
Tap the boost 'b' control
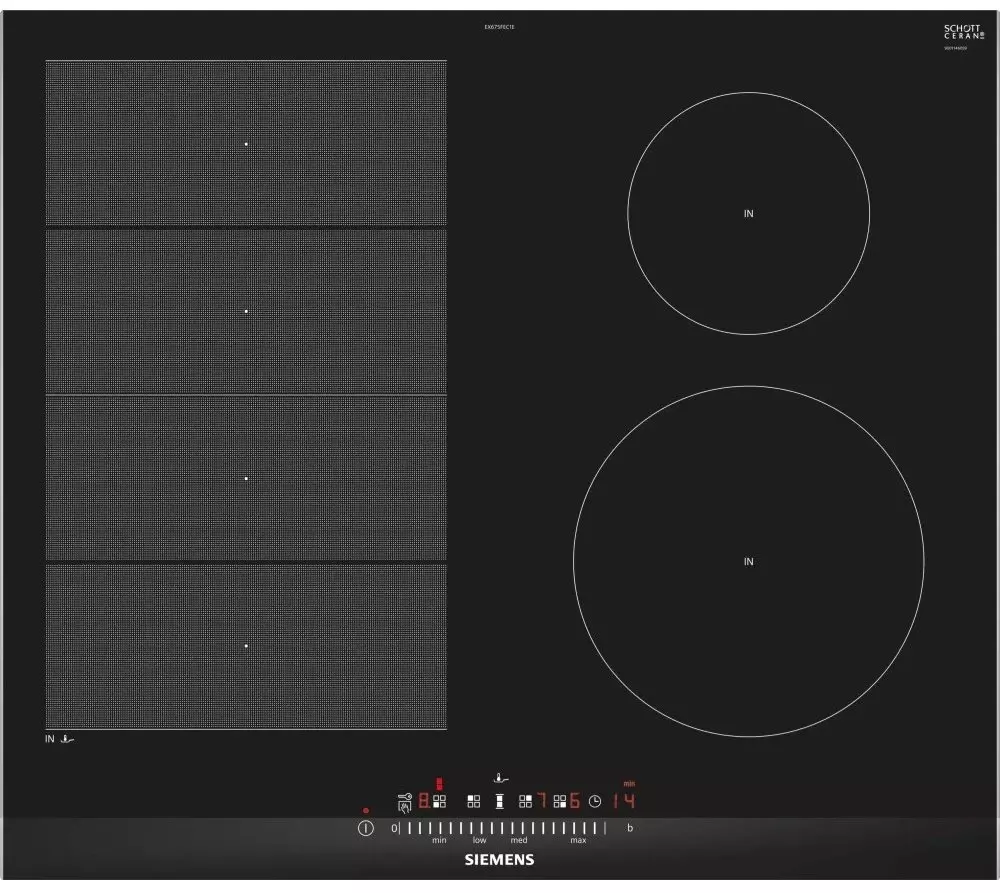click(630, 828)
